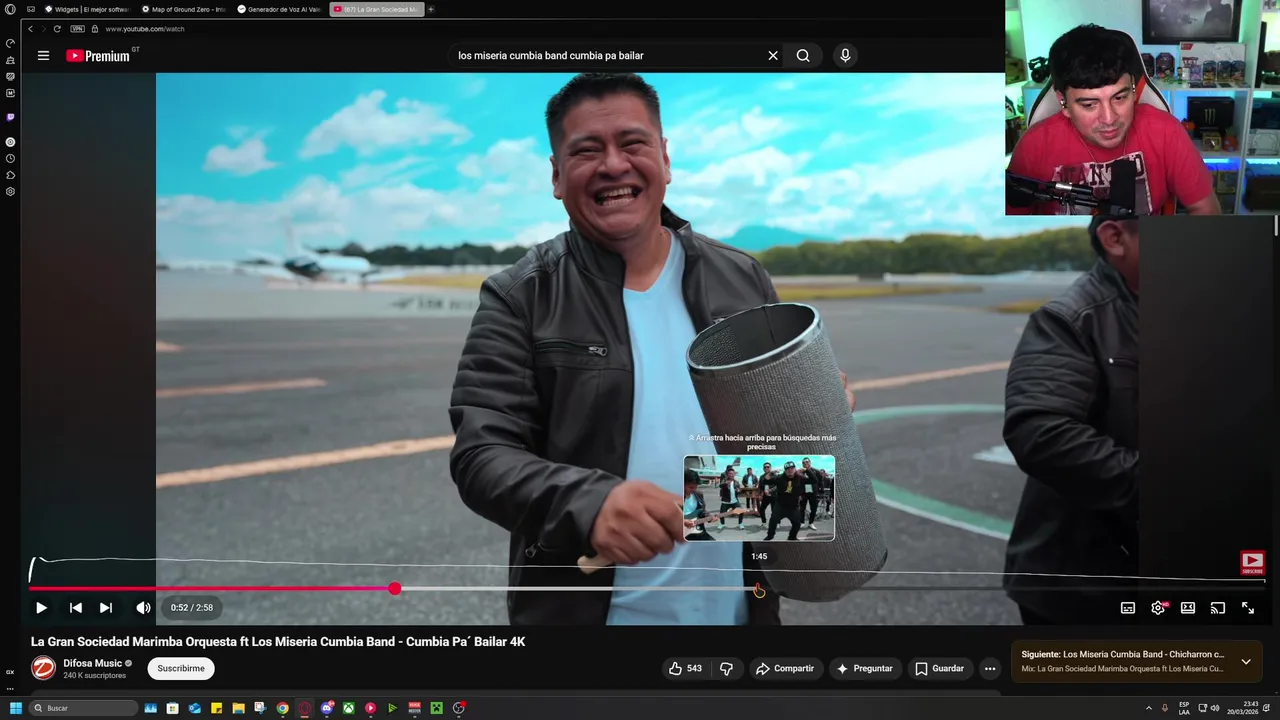
Task: Open the Opera GX menu logo
Action: [x=10, y=9]
